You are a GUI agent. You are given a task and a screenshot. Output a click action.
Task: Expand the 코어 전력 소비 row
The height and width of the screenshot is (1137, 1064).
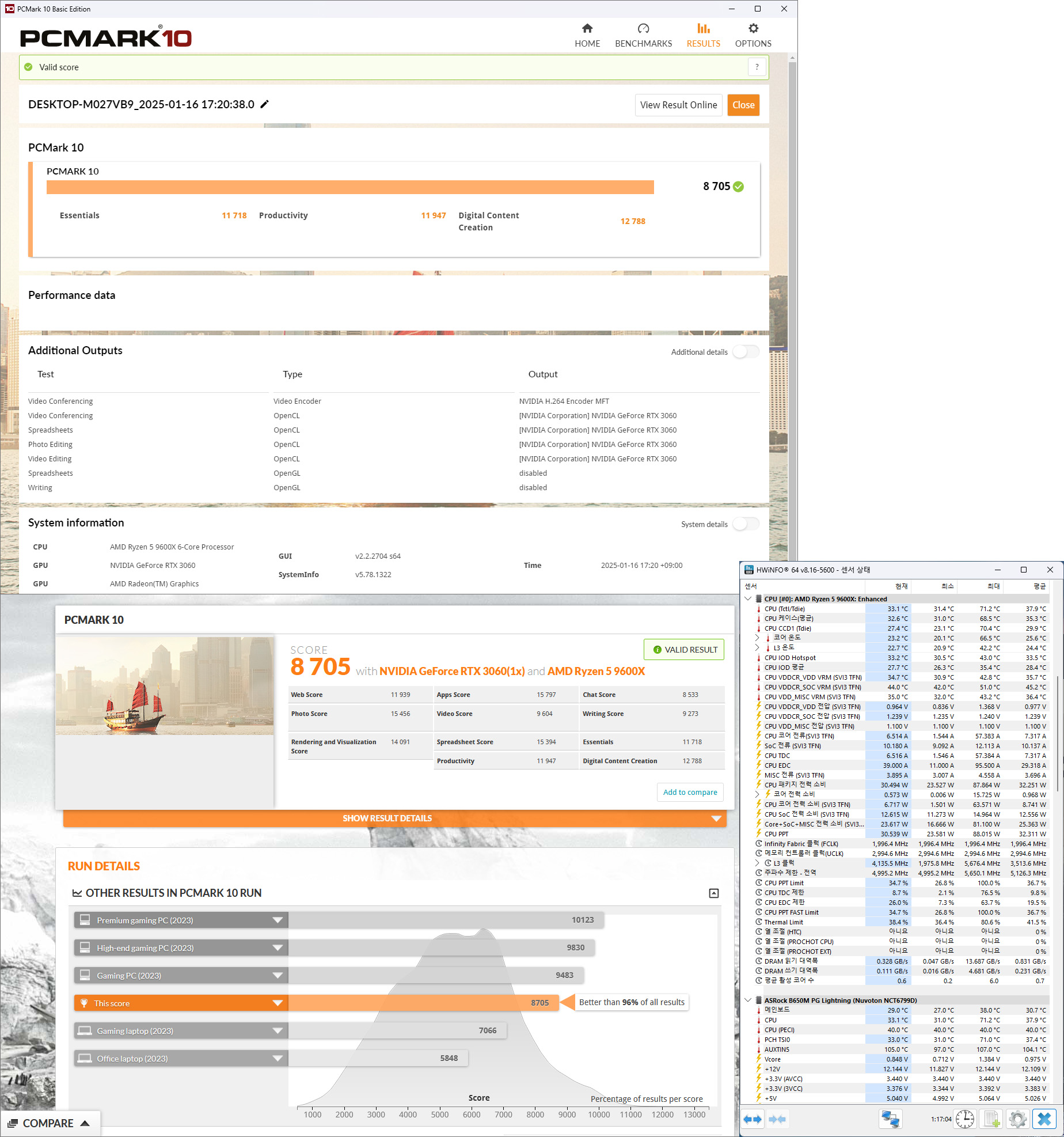tap(757, 794)
